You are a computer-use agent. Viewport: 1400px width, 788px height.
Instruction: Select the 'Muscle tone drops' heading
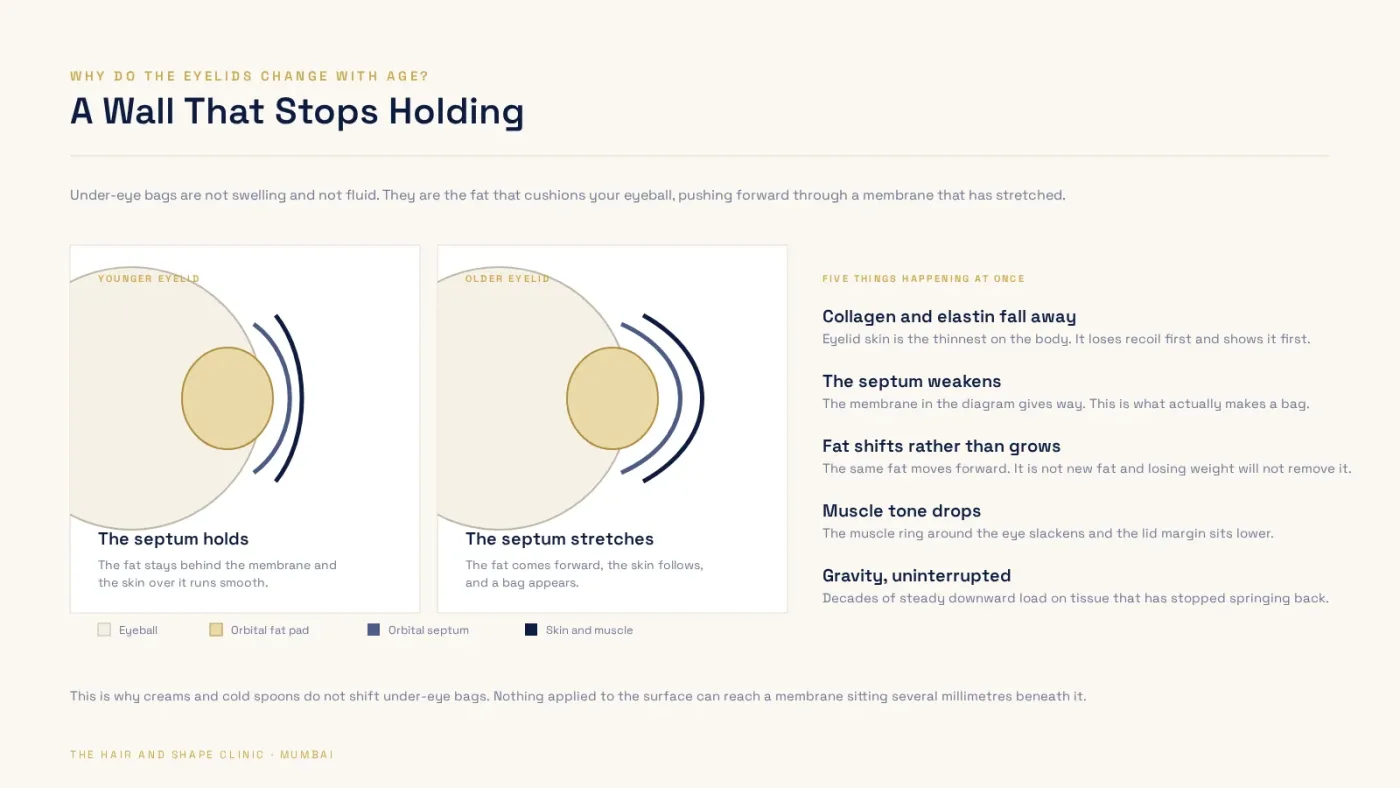click(901, 511)
